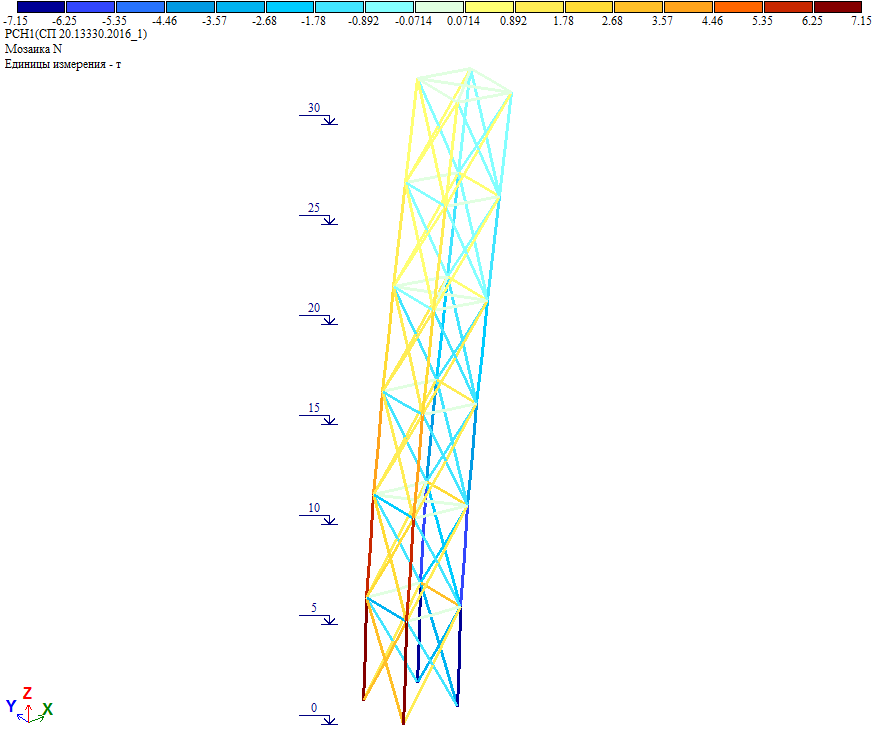
Task: Click the РСН1(СП 20.13330.2016_1) load case label
Action: coord(75,34)
